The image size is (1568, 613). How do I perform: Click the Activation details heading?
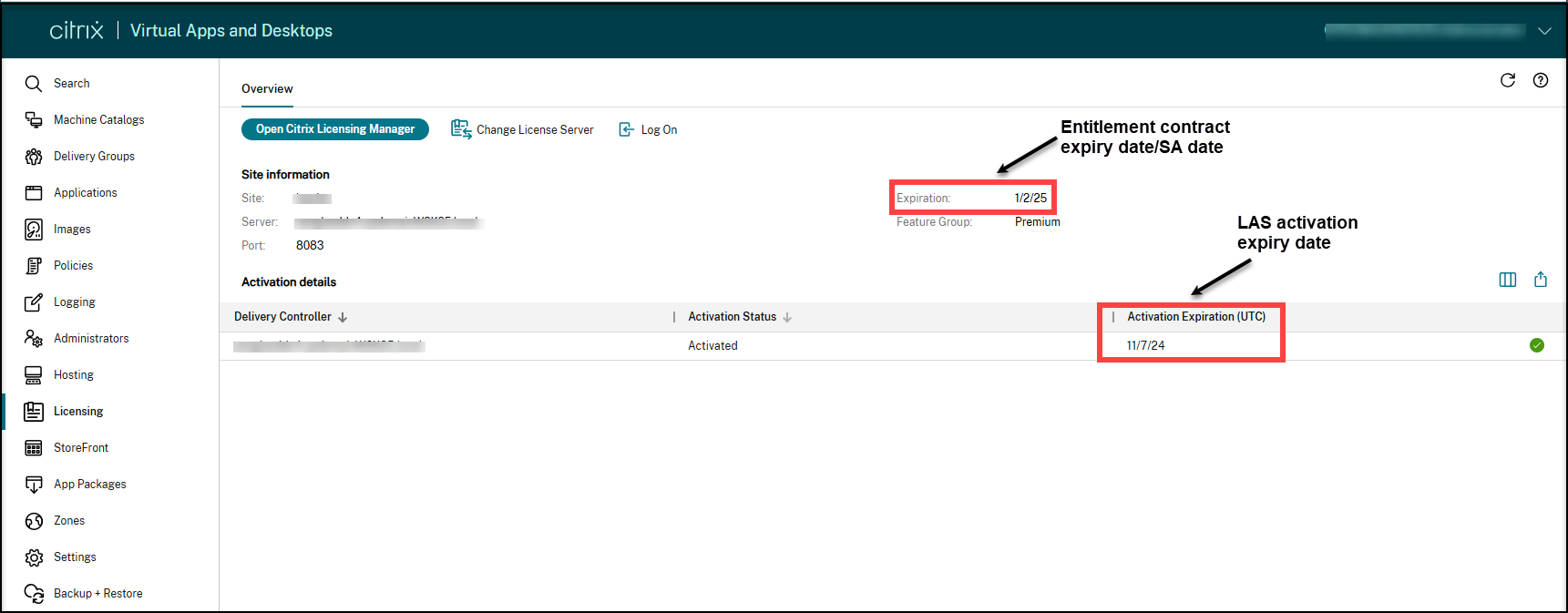[289, 282]
